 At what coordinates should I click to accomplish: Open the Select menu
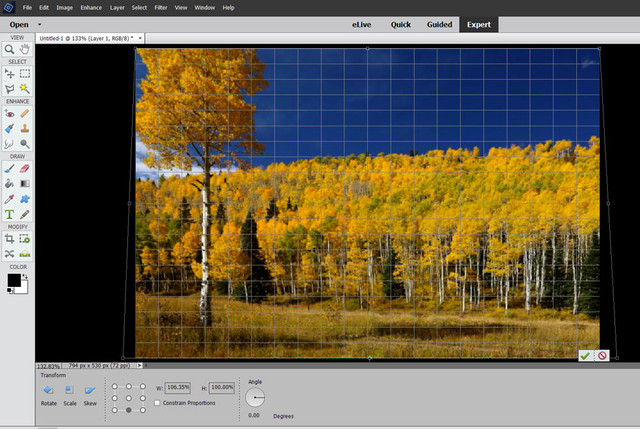[139, 7]
